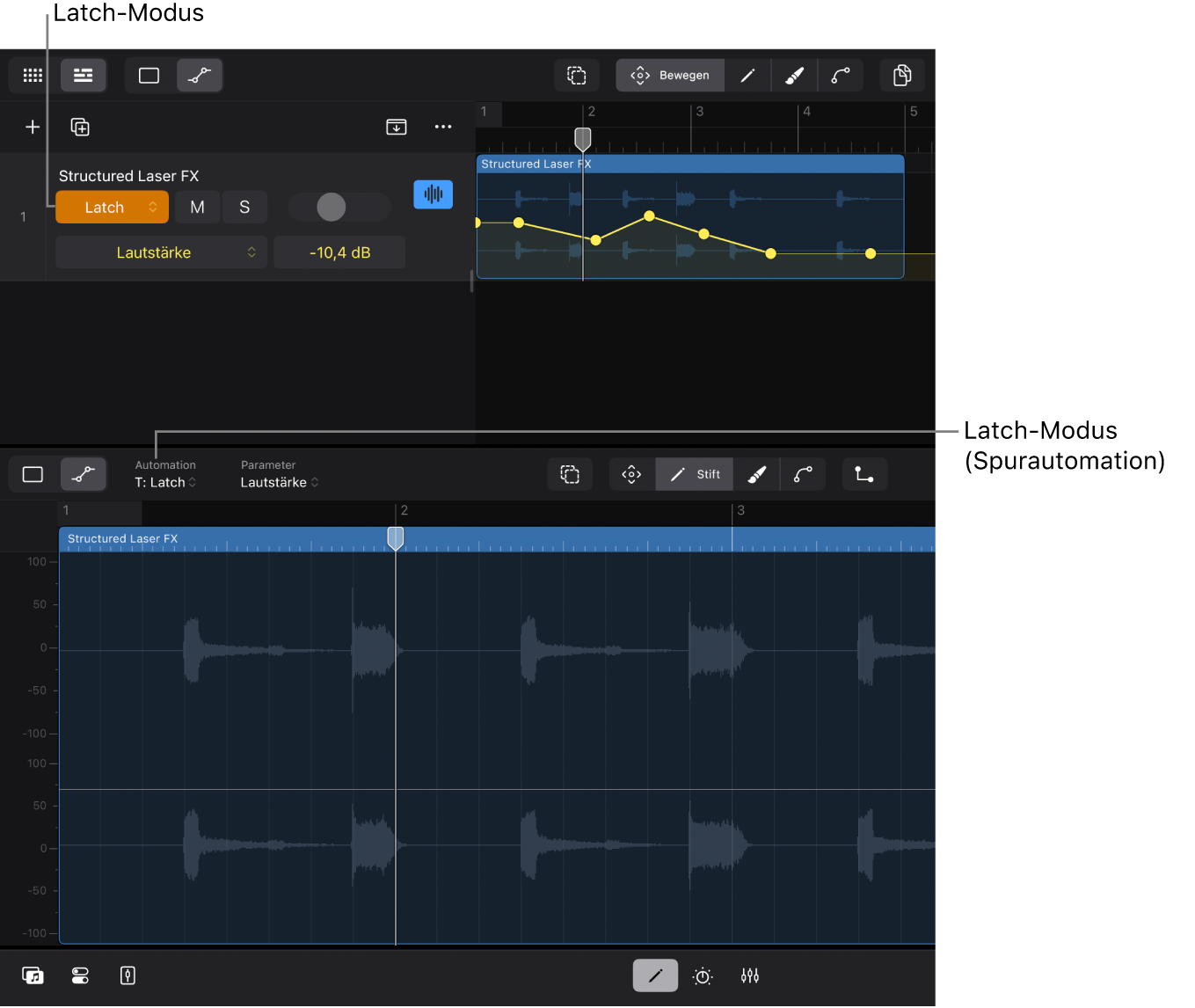Solo the Structured Laser FX track

pyautogui.click(x=244, y=208)
